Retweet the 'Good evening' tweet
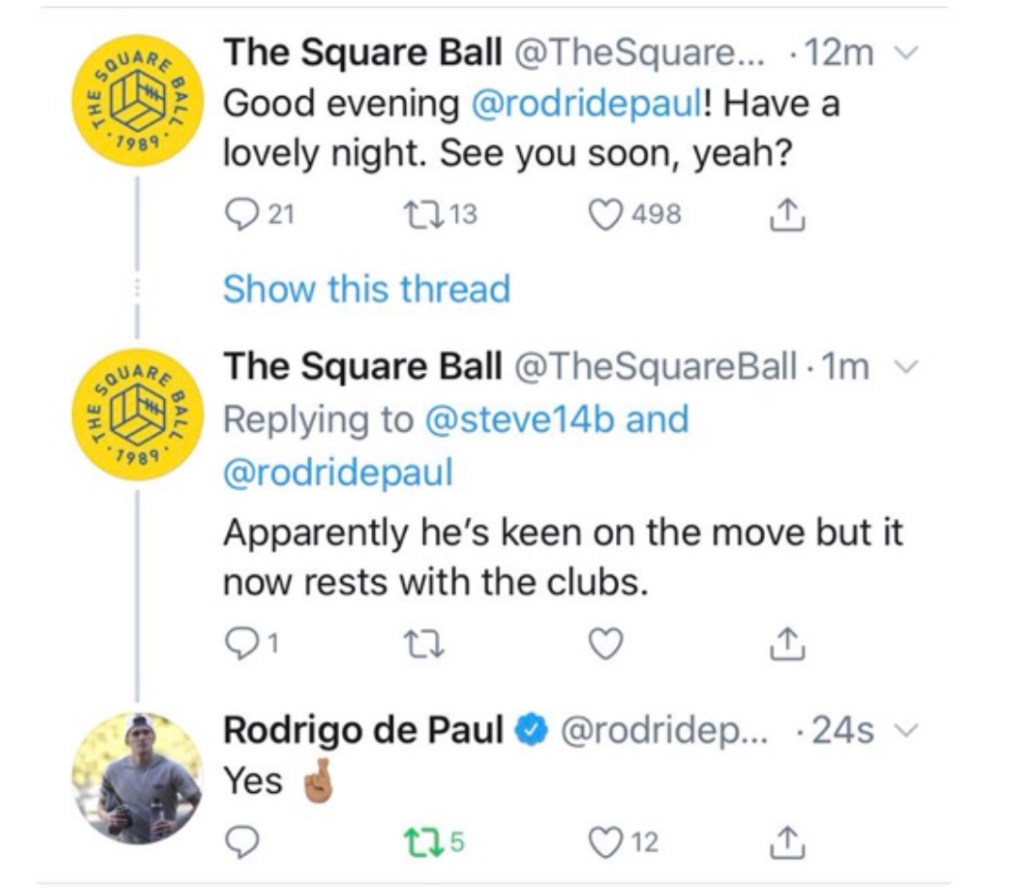The image size is (1024, 888). tap(415, 213)
